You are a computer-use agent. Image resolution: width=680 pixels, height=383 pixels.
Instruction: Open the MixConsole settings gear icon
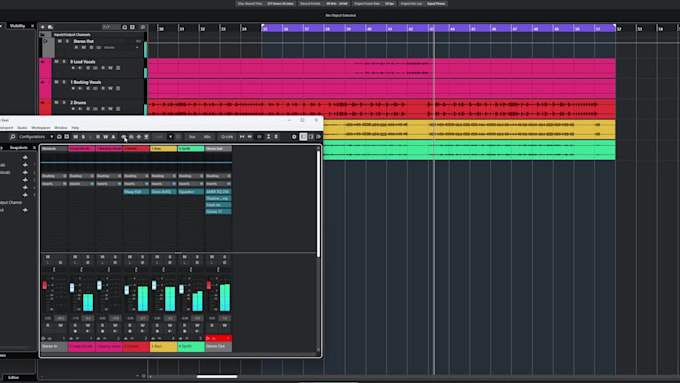294,137
